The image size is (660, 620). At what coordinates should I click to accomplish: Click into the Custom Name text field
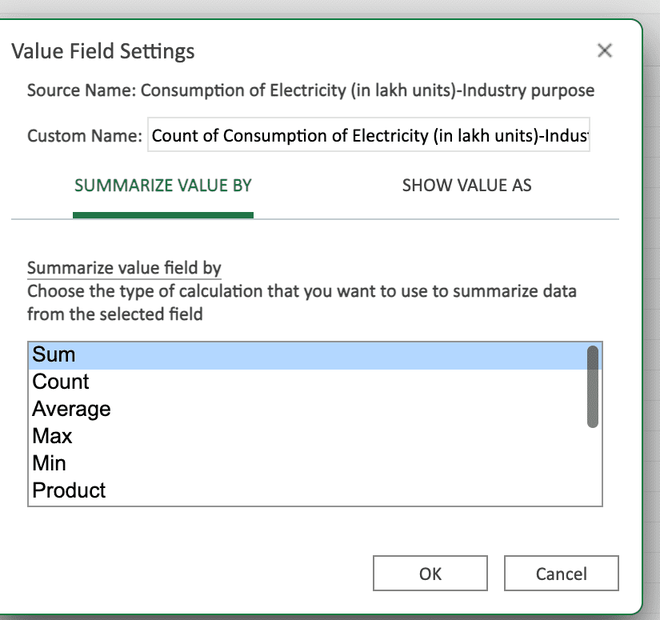pyautogui.click(x=369, y=136)
